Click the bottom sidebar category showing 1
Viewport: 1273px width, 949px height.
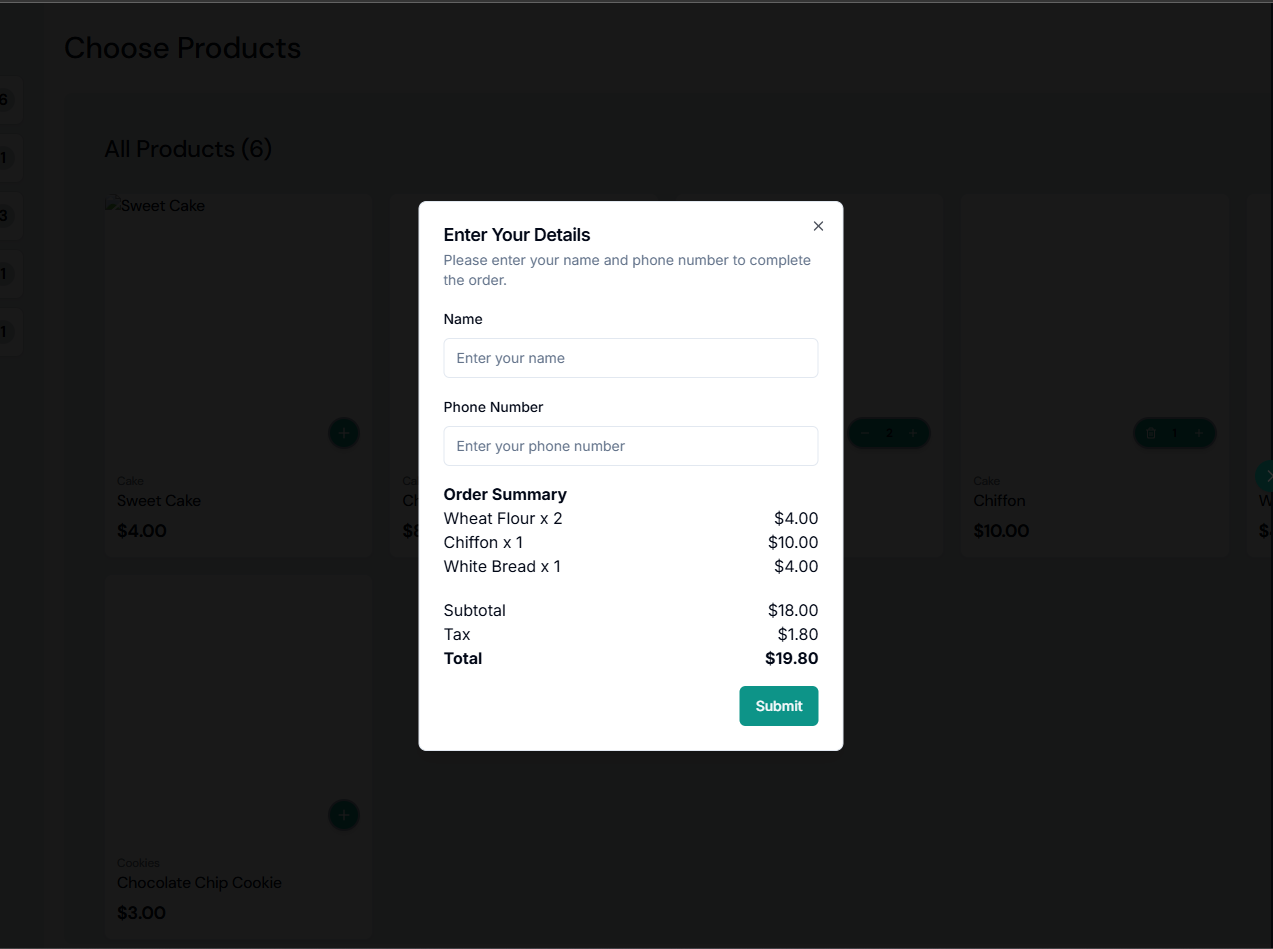(x=8, y=331)
